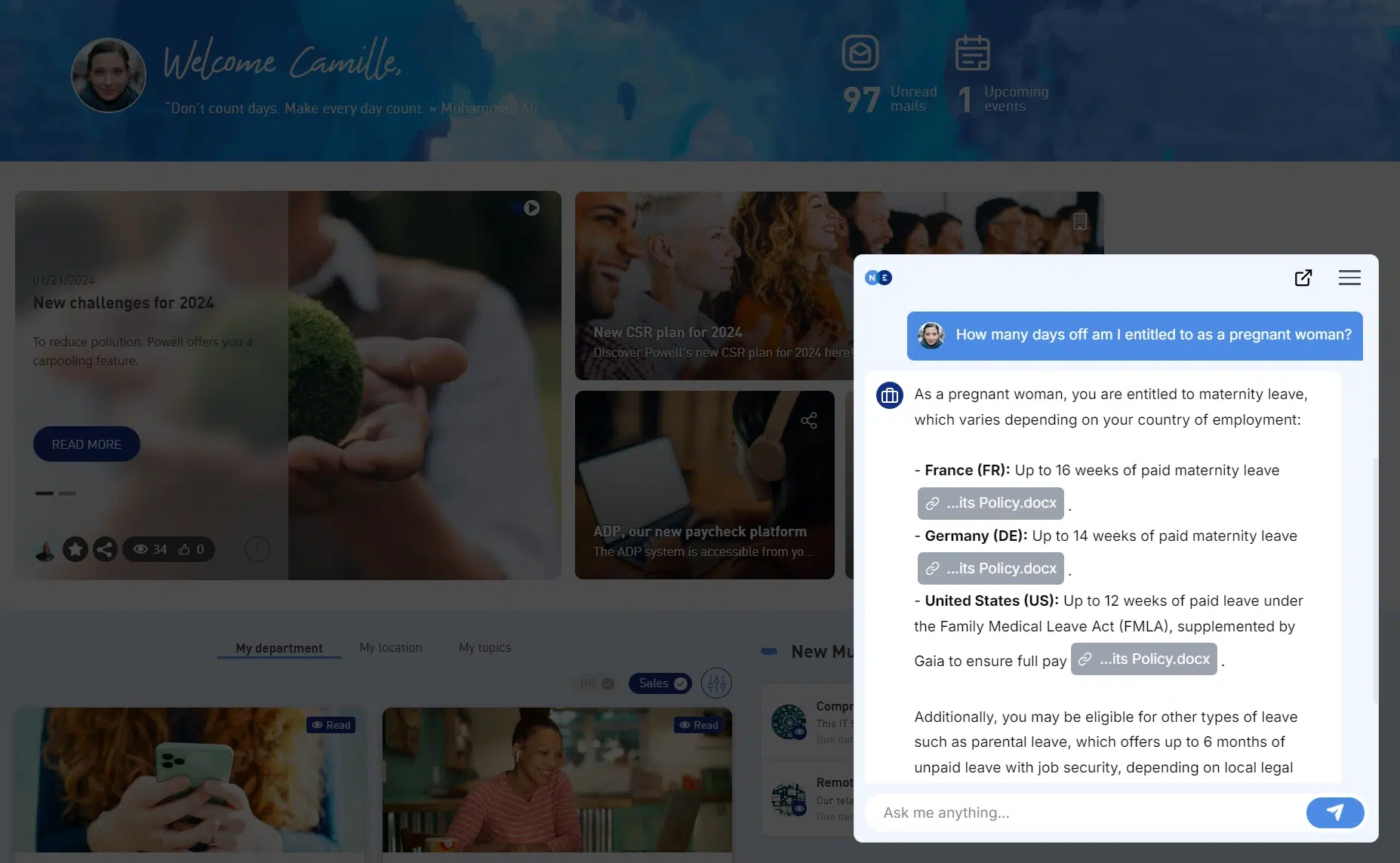Open the My topics tab

[x=485, y=647]
